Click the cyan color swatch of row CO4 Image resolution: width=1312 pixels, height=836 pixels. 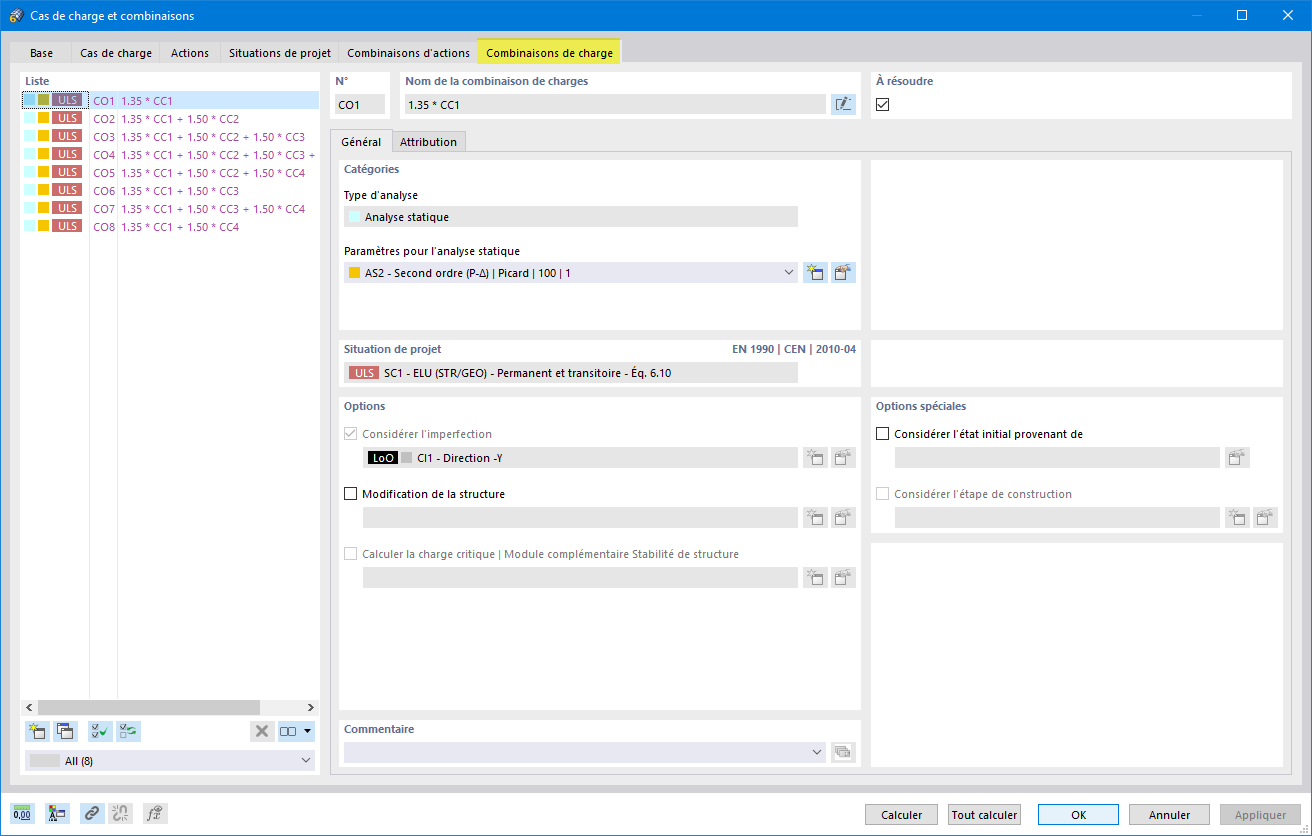(x=30, y=154)
